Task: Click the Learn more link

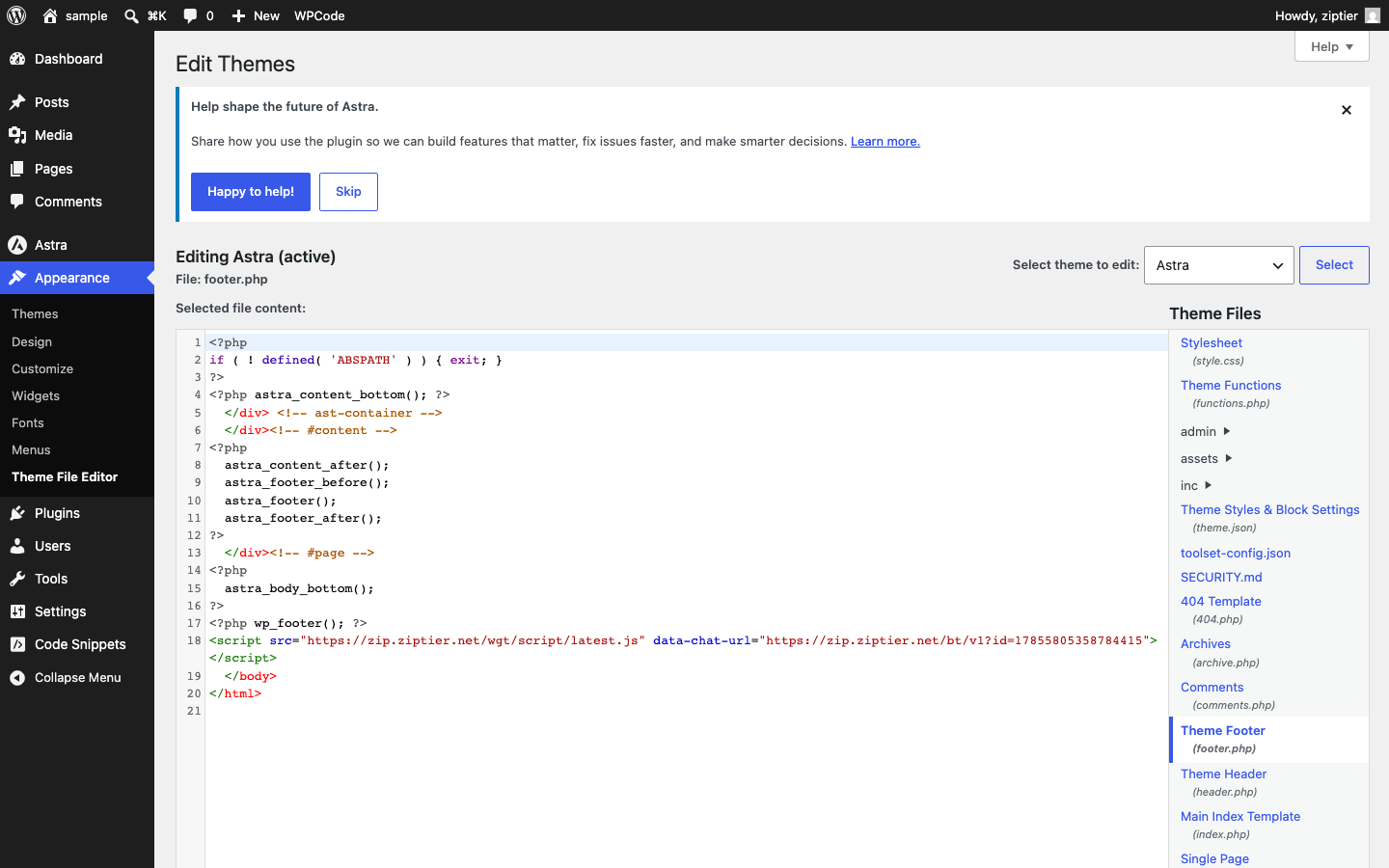Action: (x=885, y=141)
